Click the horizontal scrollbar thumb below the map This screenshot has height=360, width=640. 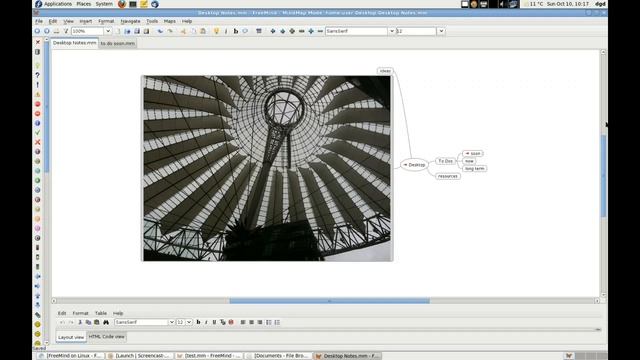point(329,301)
